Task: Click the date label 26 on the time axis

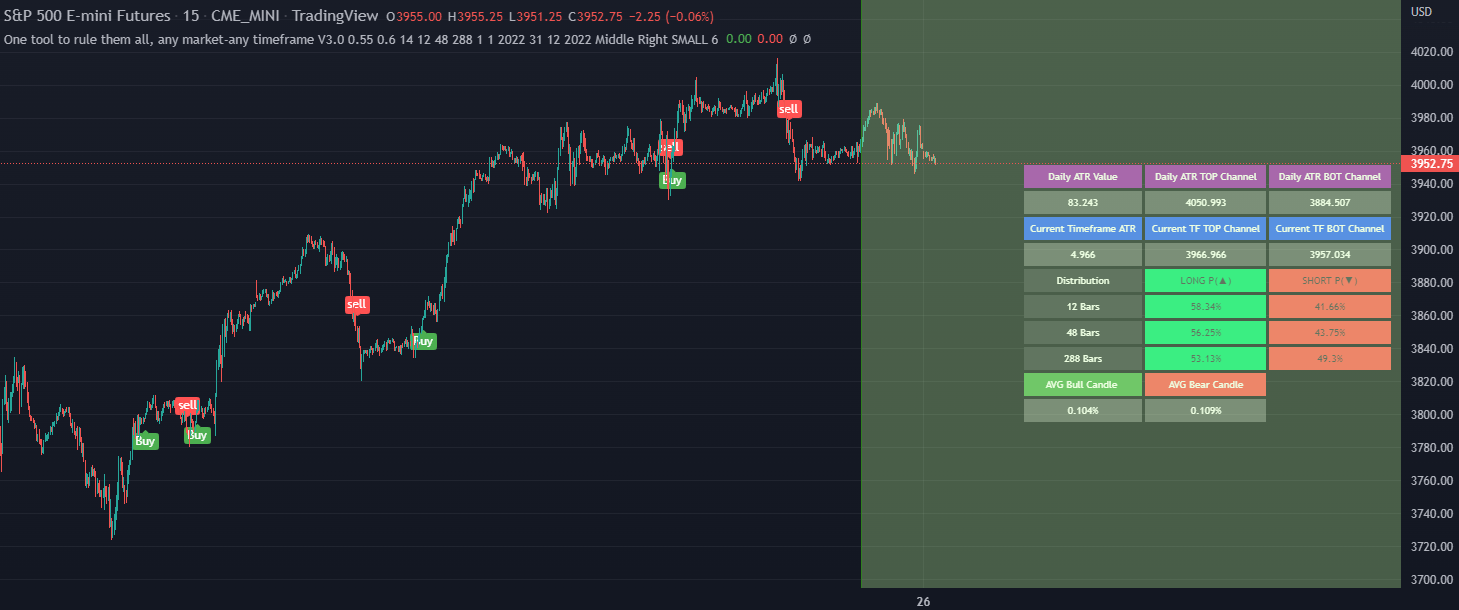Action: 923,602
